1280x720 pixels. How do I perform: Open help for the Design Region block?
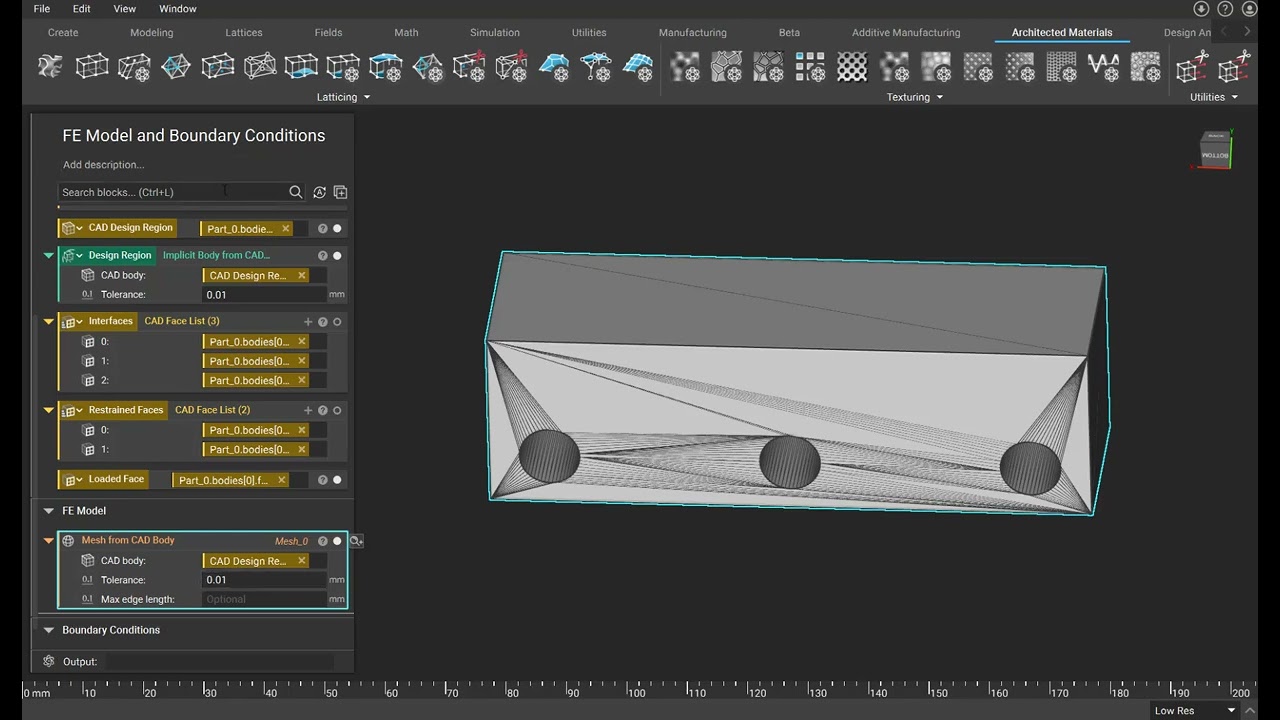(323, 255)
